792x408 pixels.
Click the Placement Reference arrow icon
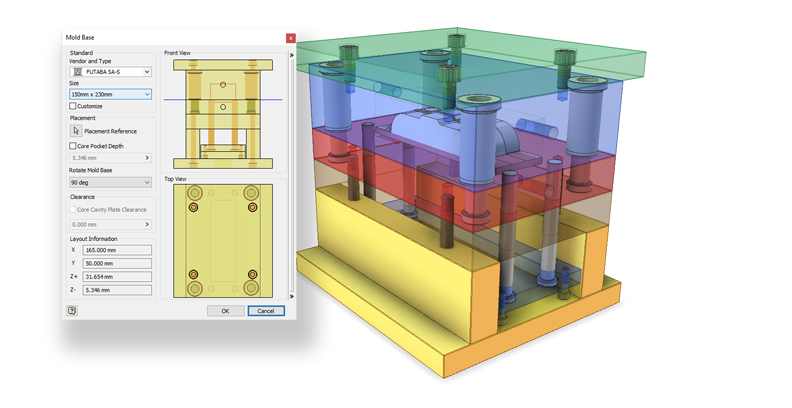click(x=76, y=131)
